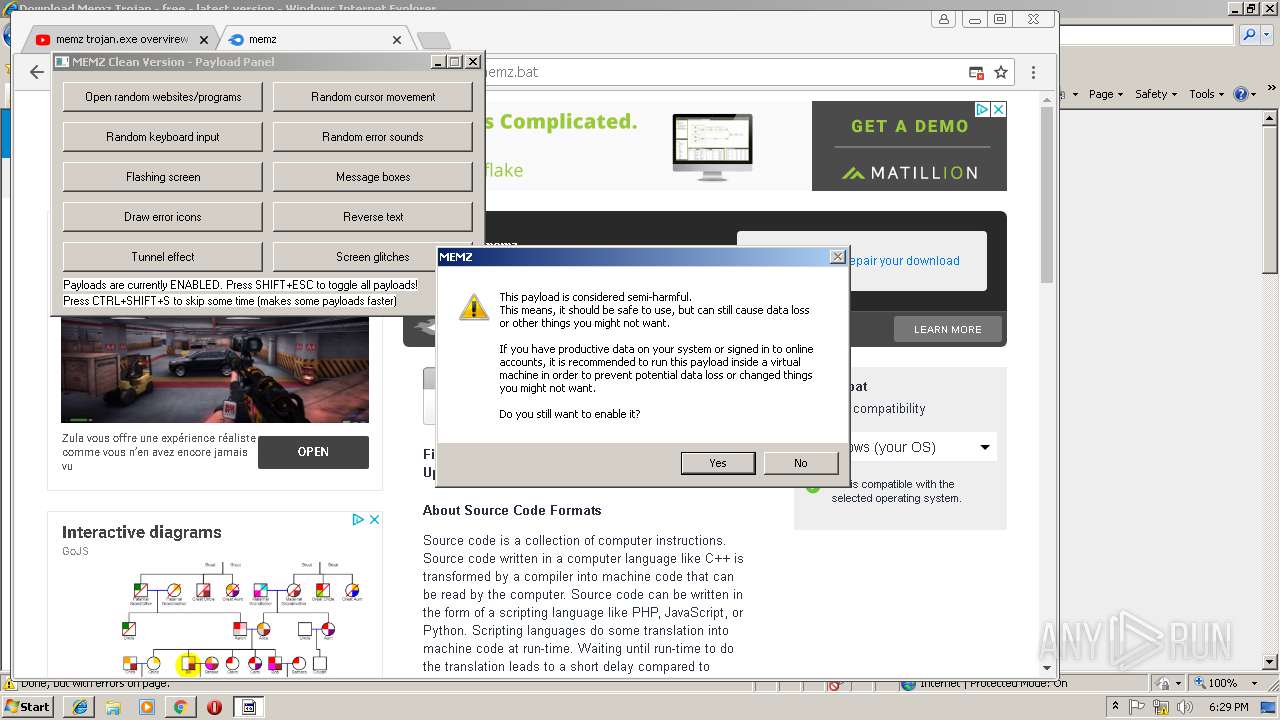
Task: Open Chrome three-dot menu
Action: [x=1033, y=73]
